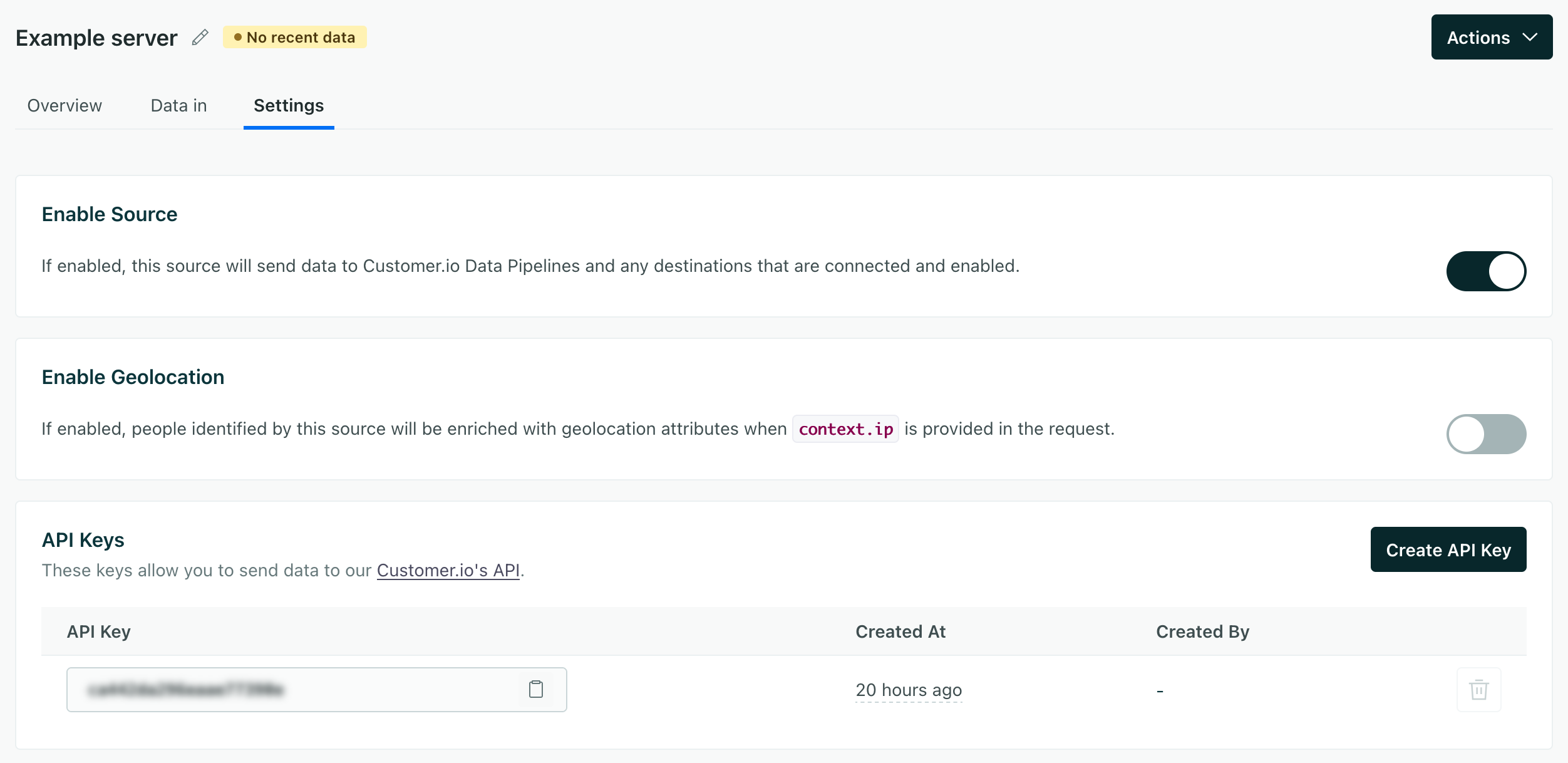
Task: Click the pencil icon to rename server
Action: [200, 38]
